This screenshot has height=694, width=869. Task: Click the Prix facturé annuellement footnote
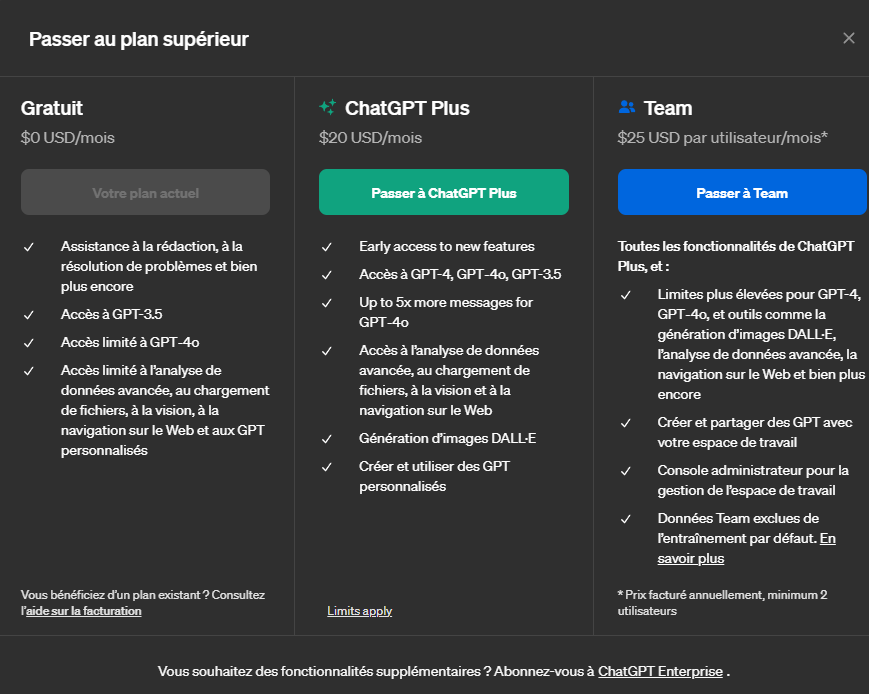723,603
